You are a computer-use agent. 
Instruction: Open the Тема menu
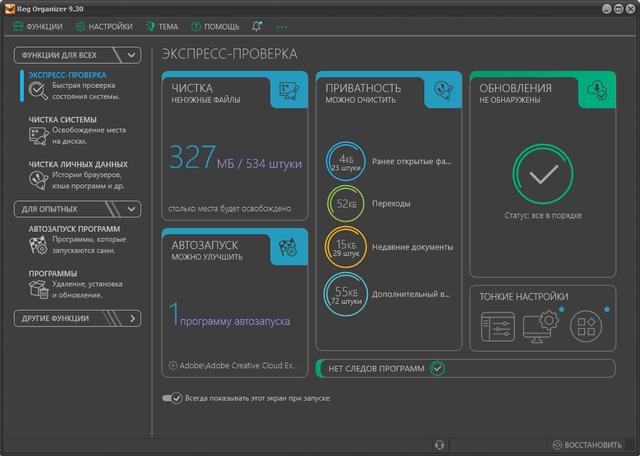(162, 26)
